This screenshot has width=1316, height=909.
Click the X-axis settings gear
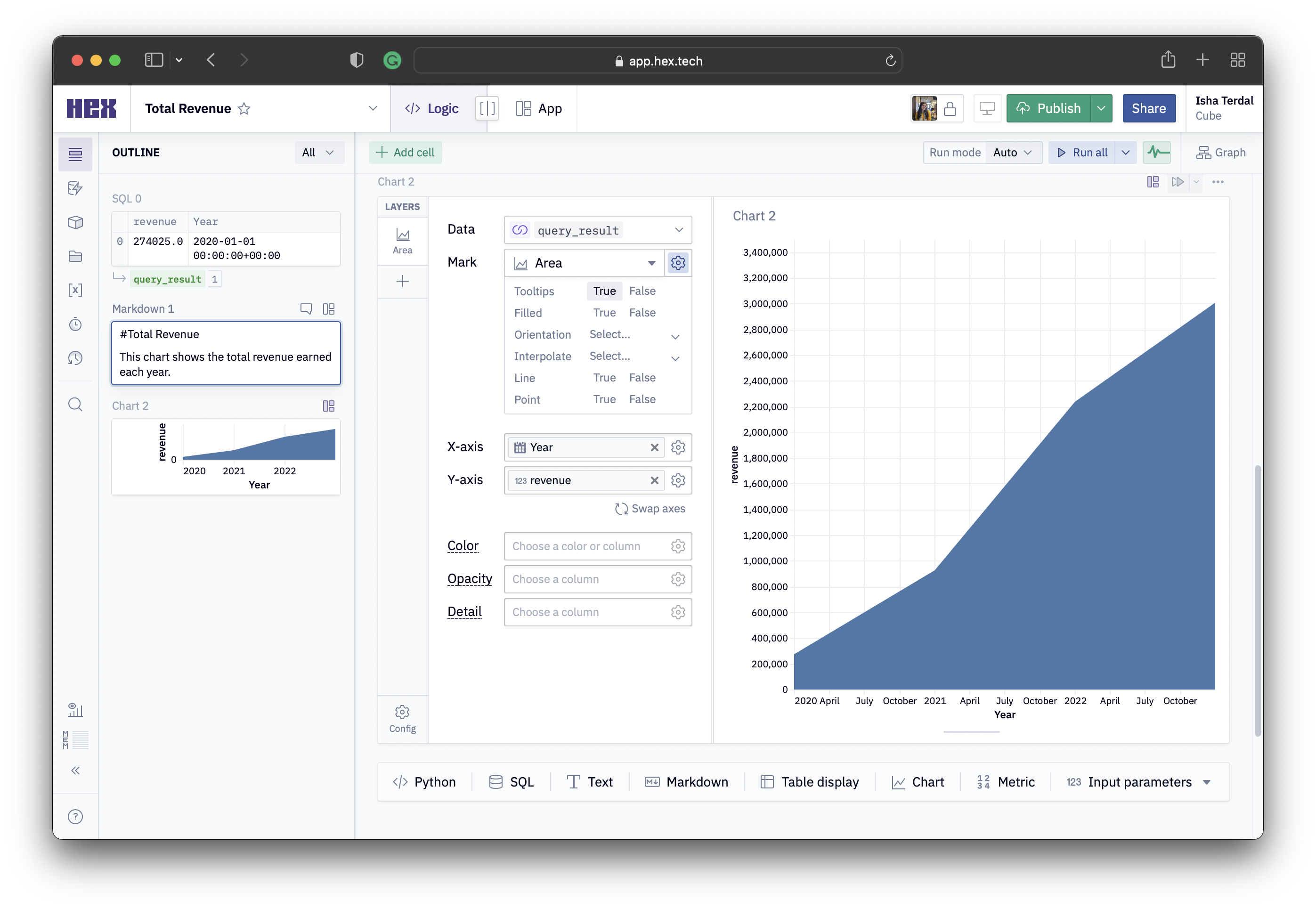678,447
